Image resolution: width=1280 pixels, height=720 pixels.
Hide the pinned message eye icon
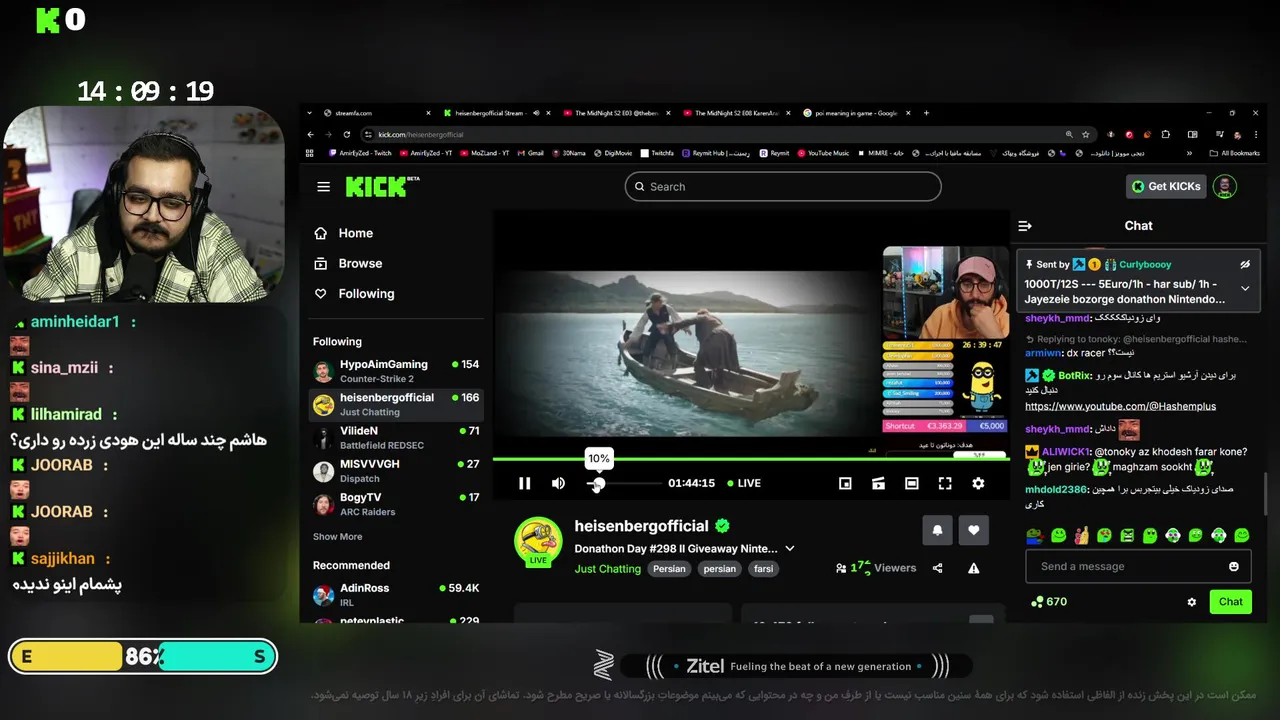coord(1245,265)
